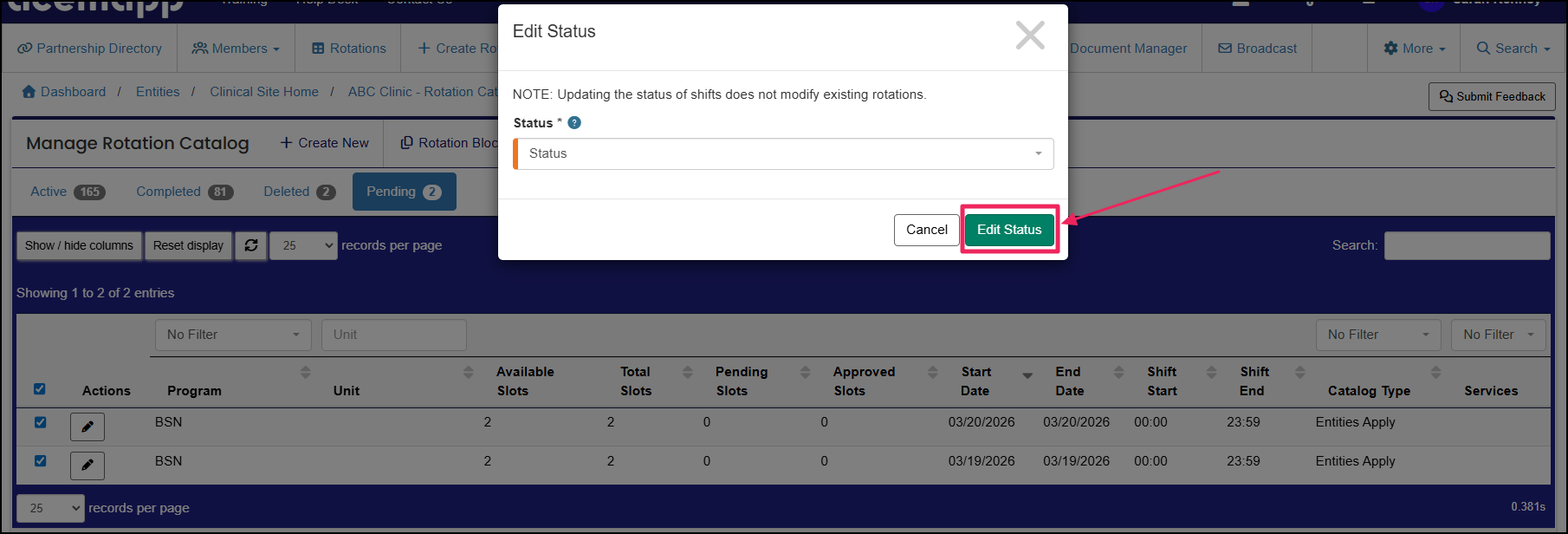Toggle the select-all header checkbox

tap(40, 389)
